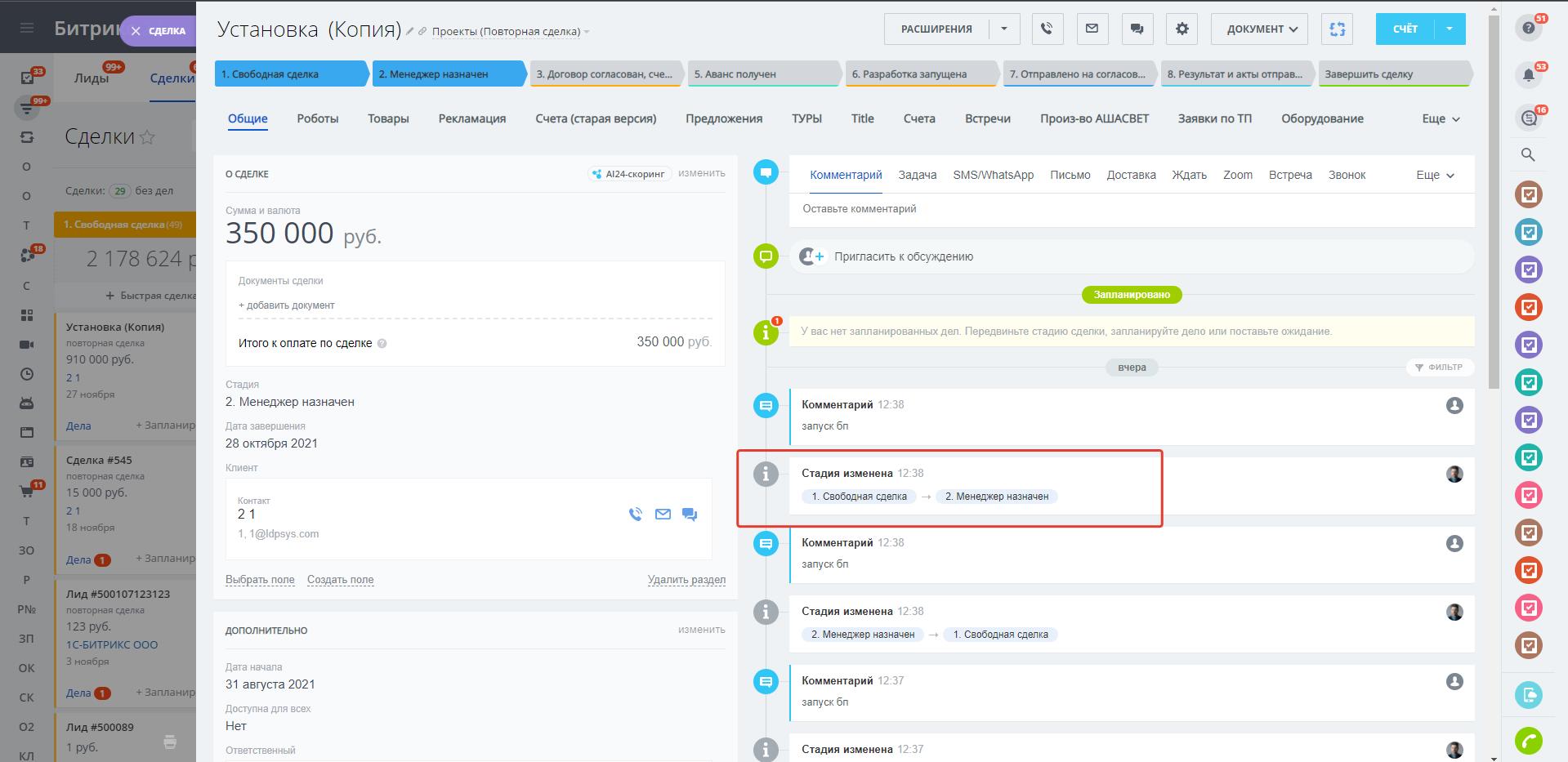Click the notifications bell in right sidebar
Viewport: 1568px width, 762px height.
click(x=1529, y=76)
